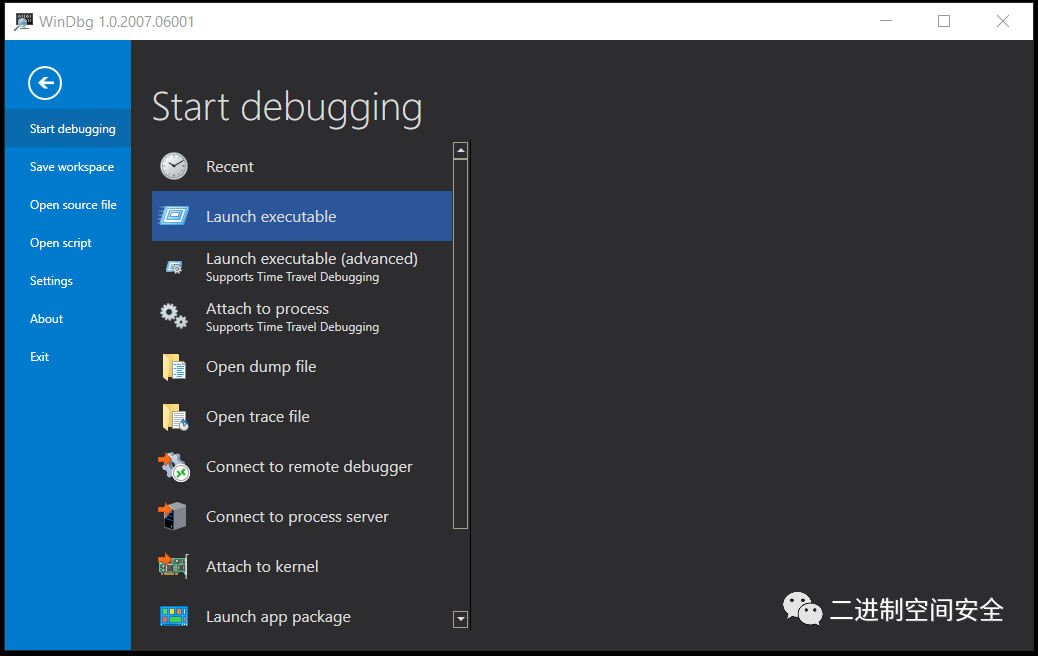Click the WinDbg title bar app icon
The image size is (1038, 656).
pyautogui.click(x=24, y=21)
